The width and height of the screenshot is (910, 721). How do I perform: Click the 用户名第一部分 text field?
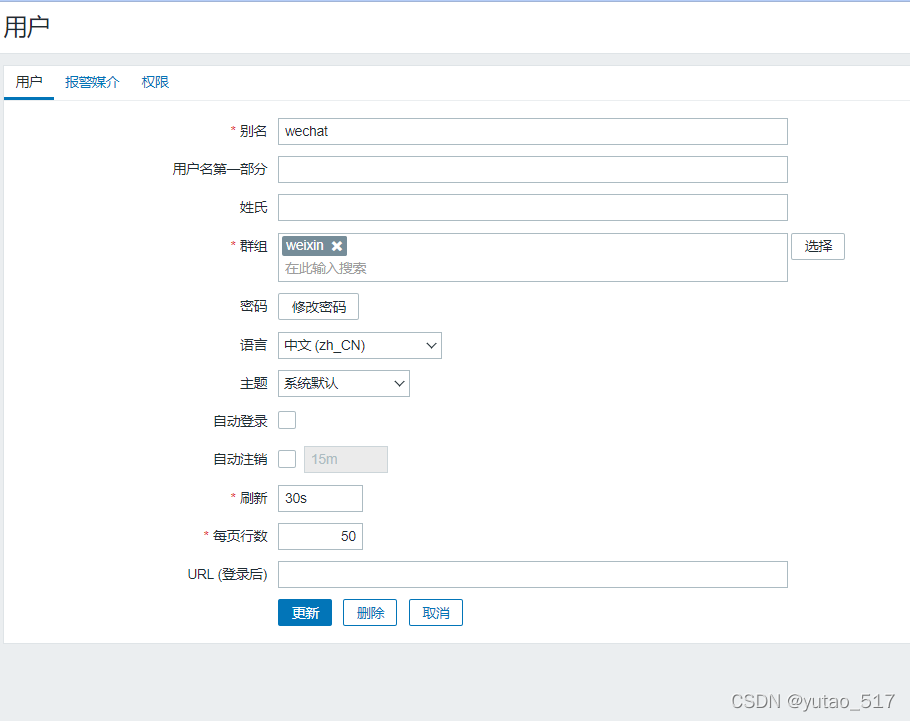(532, 169)
